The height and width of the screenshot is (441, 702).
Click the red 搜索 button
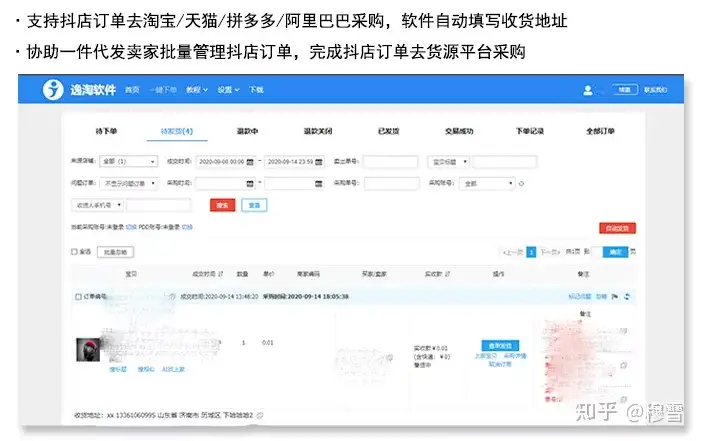tap(223, 205)
